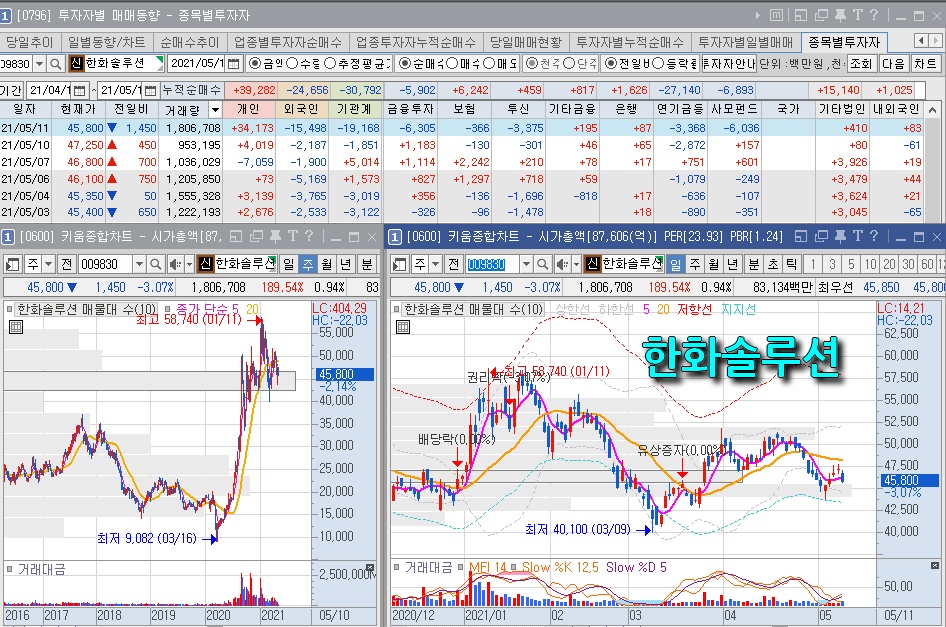Screen dimensions: 946x627
Task: Select 매수 radio button
Action: coord(452,63)
